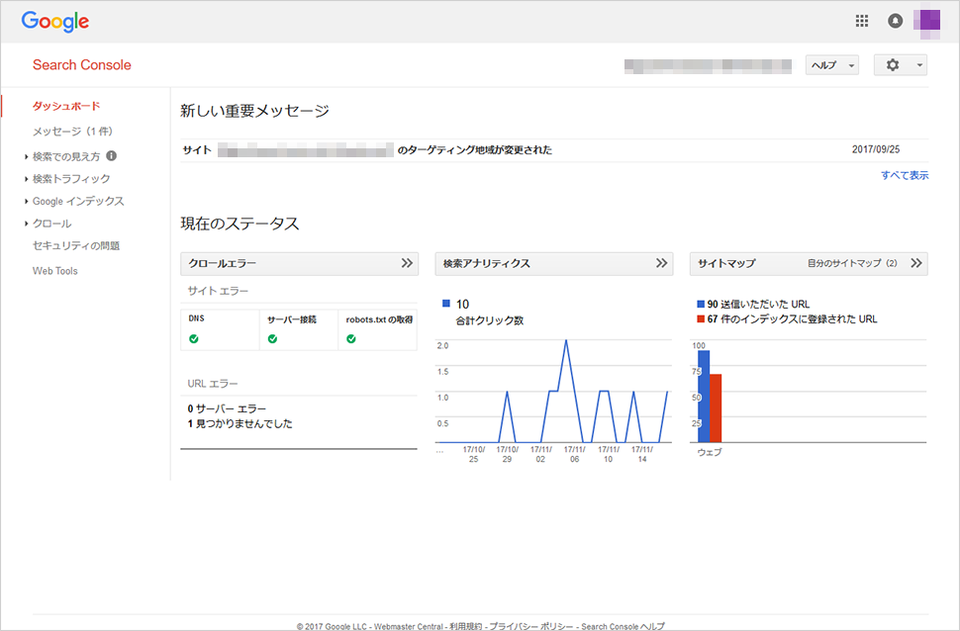The height and width of the screenshot is (631, 960).
Task: Open メッセージ (1 件) in sidebar
Action: (x=72, y=131)
